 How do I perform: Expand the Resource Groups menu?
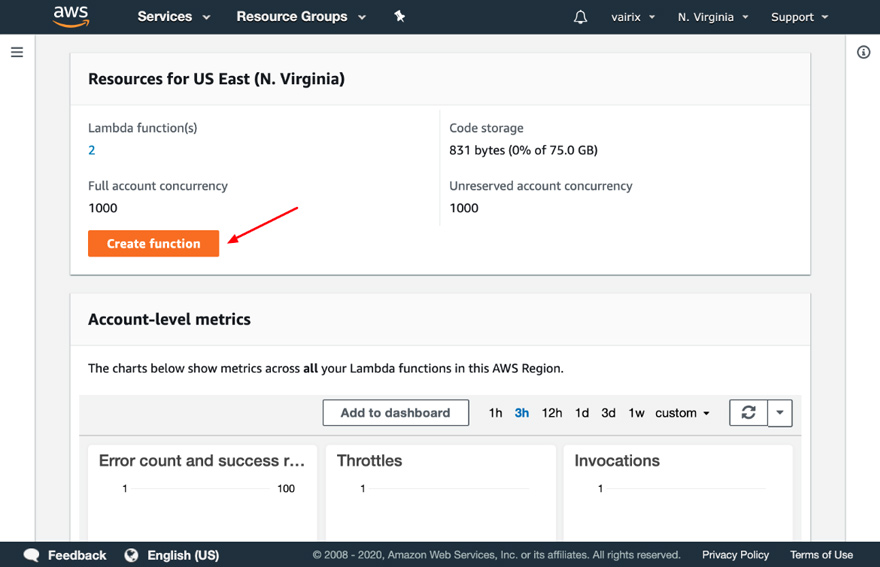(301, 17)
